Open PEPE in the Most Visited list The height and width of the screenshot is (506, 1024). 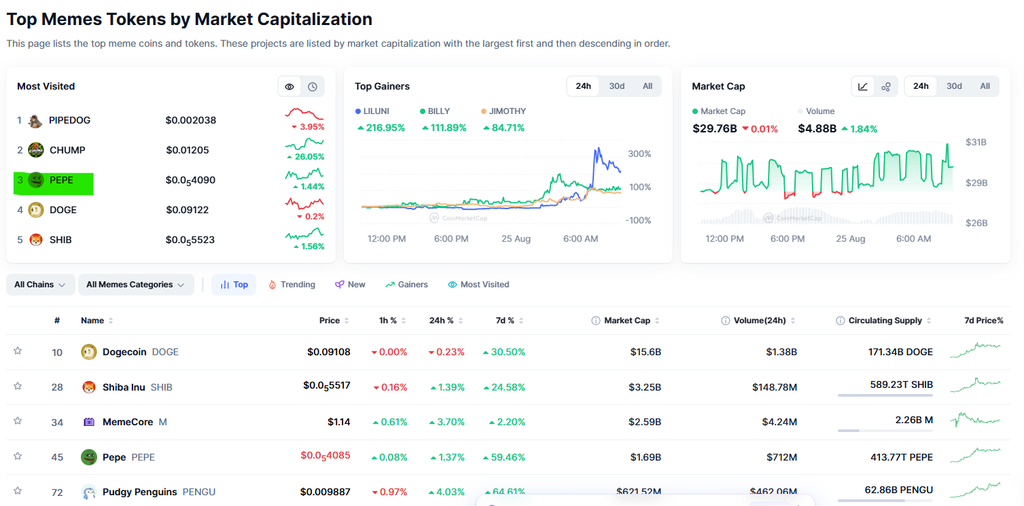tap(61, 180)
